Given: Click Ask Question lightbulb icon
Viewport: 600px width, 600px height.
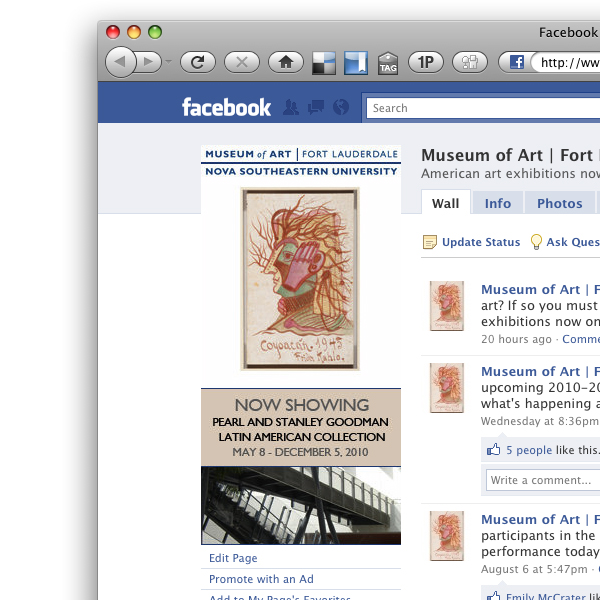Looking at the screenshot, I should click(x=536, y=242).
